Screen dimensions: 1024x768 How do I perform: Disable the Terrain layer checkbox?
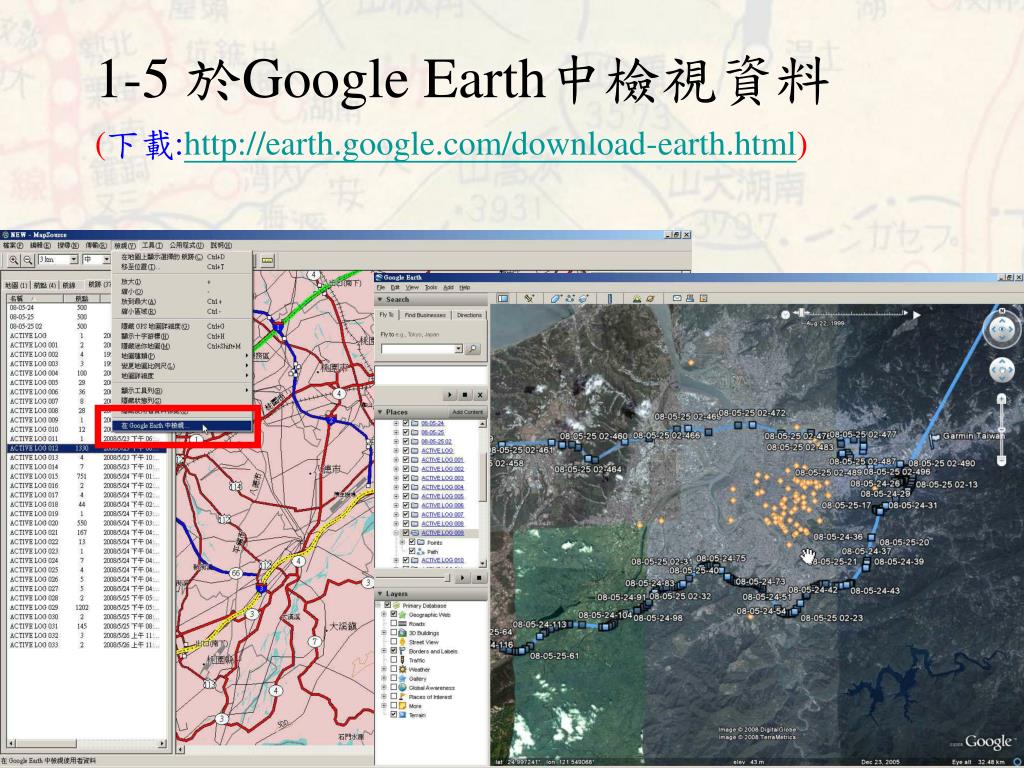tap(393, 715)
